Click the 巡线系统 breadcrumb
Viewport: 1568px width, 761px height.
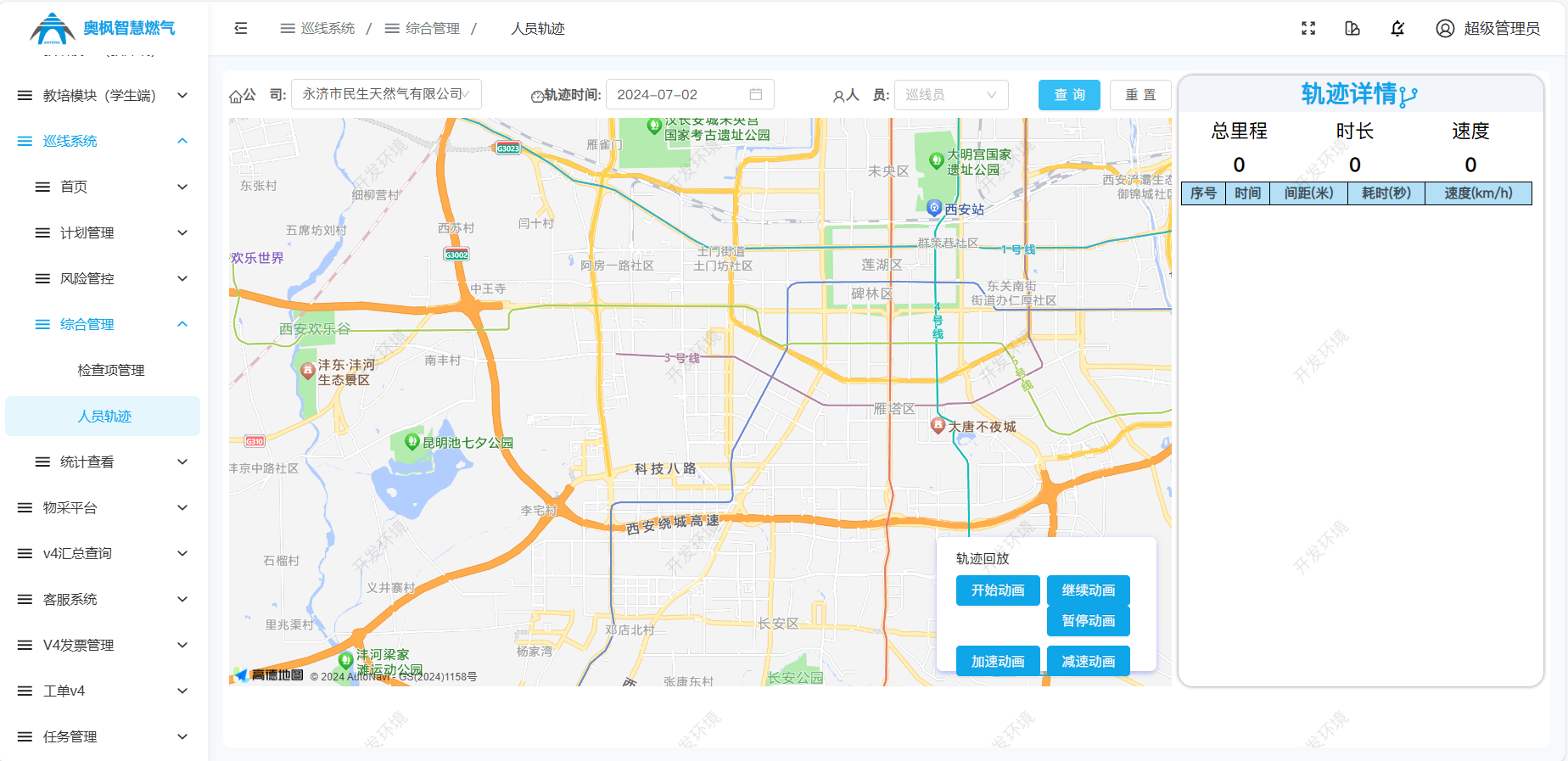[328, 28]
